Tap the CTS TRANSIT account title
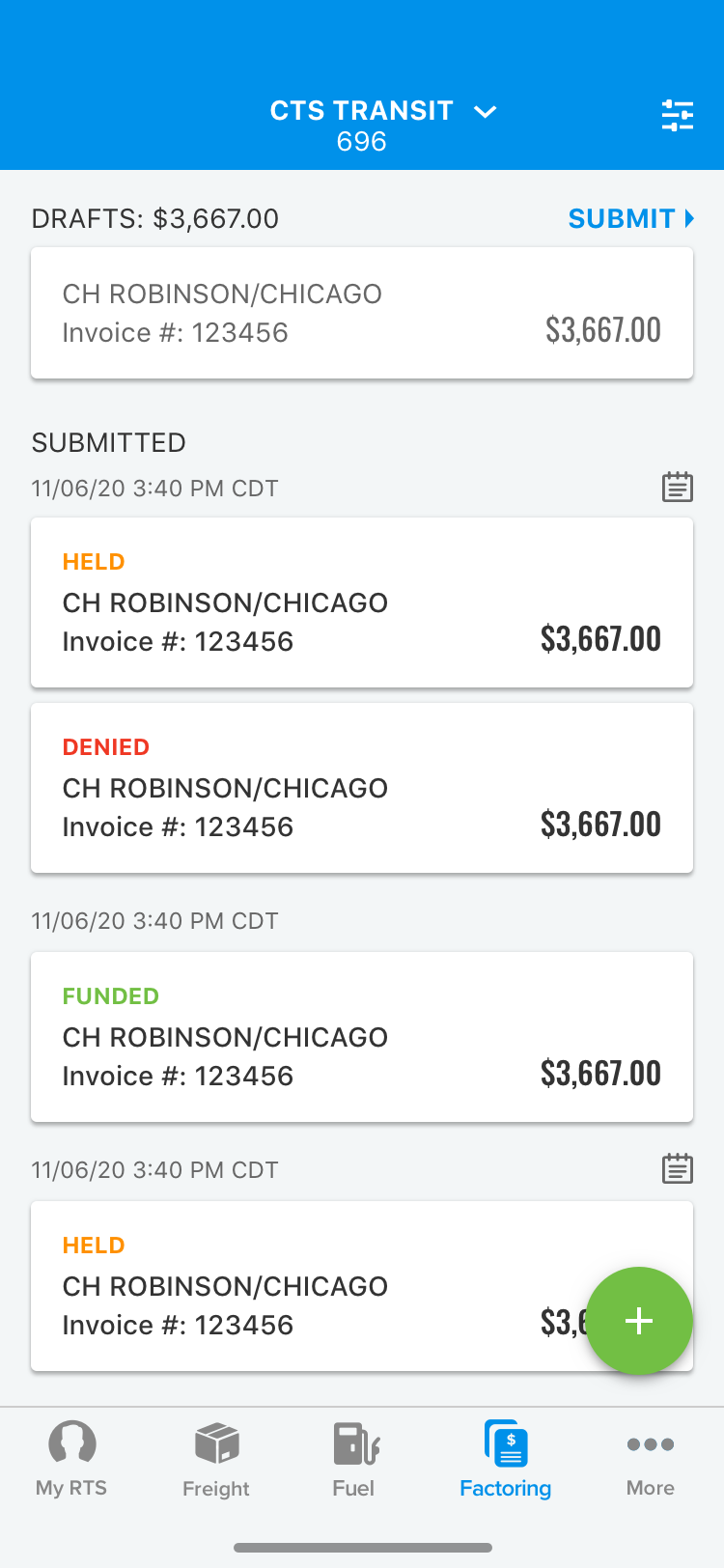Screen dimensions: 724x1568 (x=361, y=112)
